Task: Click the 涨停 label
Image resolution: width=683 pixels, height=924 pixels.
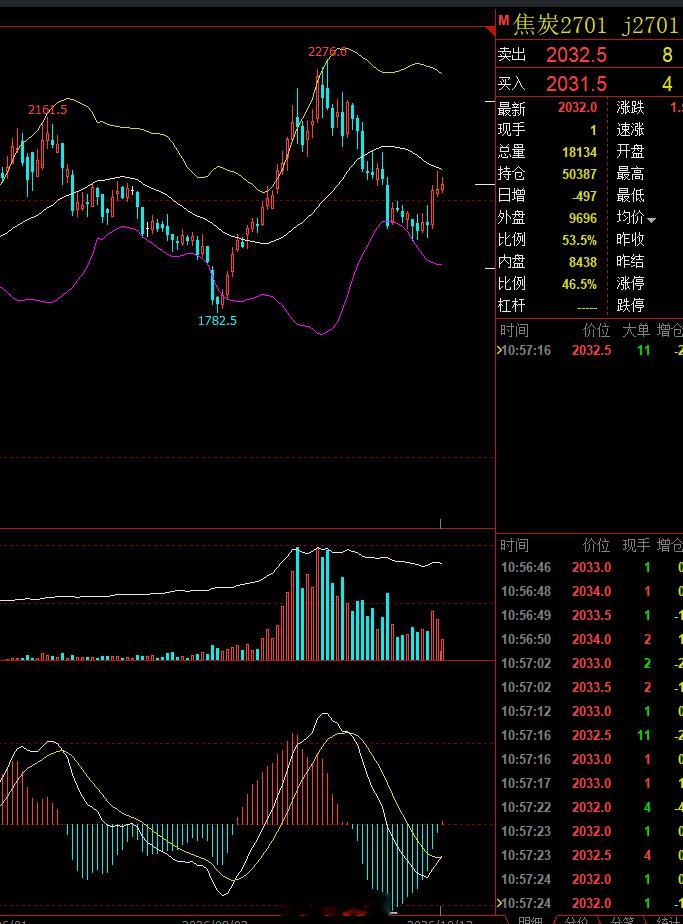Action: pos(631,283)
